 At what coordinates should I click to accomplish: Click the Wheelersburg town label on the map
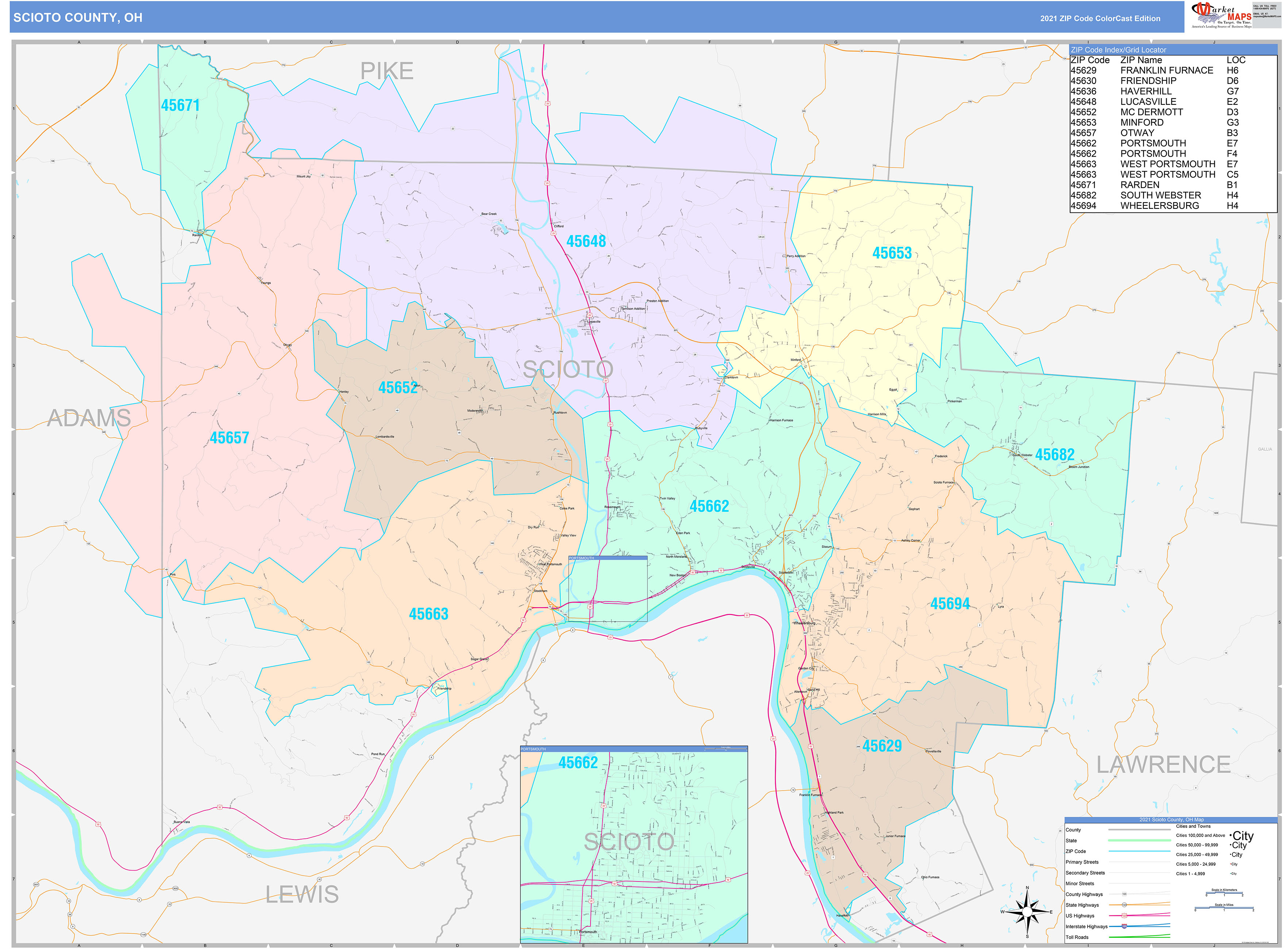(804, 623)
